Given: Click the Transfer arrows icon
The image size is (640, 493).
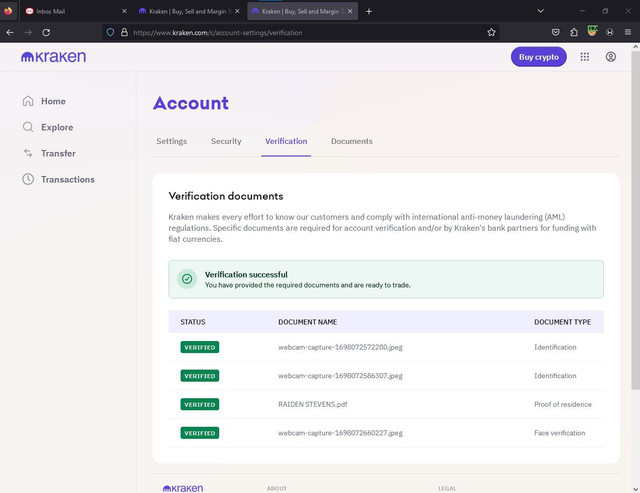Looking at the screenshot, I should [x=28, y=153].
